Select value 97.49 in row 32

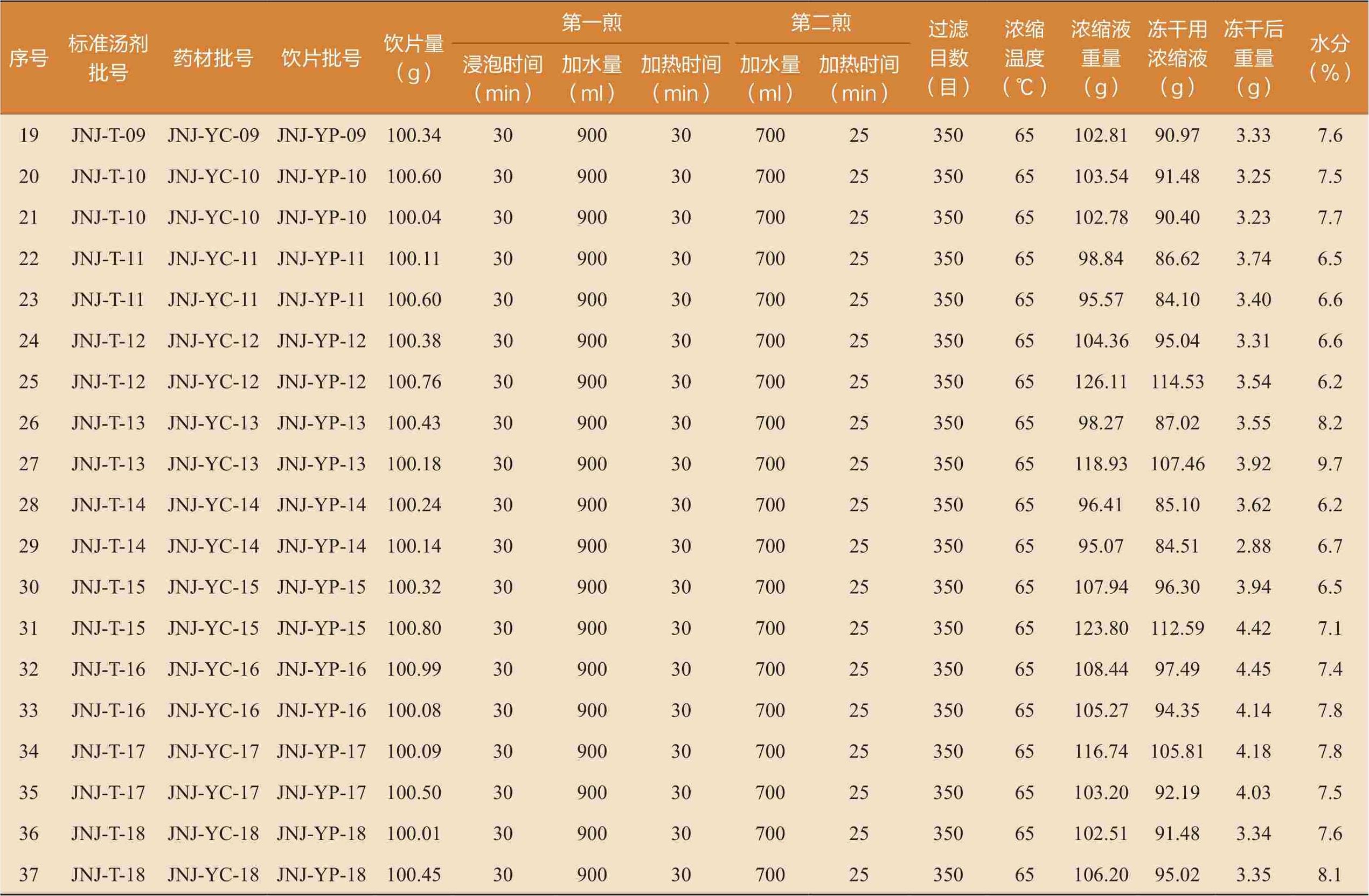1177,669
